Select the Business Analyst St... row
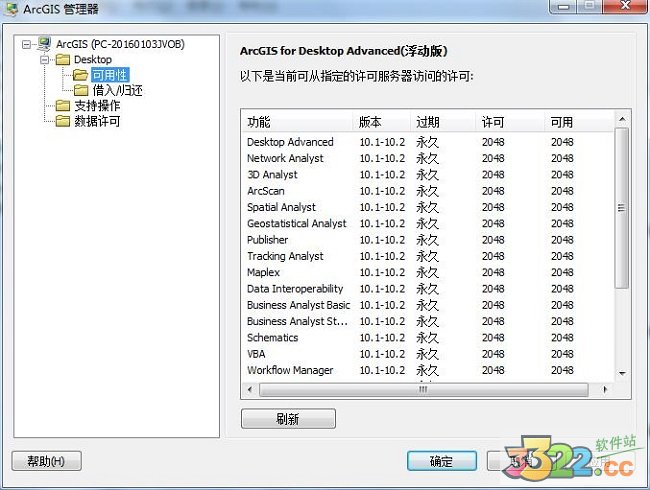This screenshot has width=650, height=490. coord(427,321)
